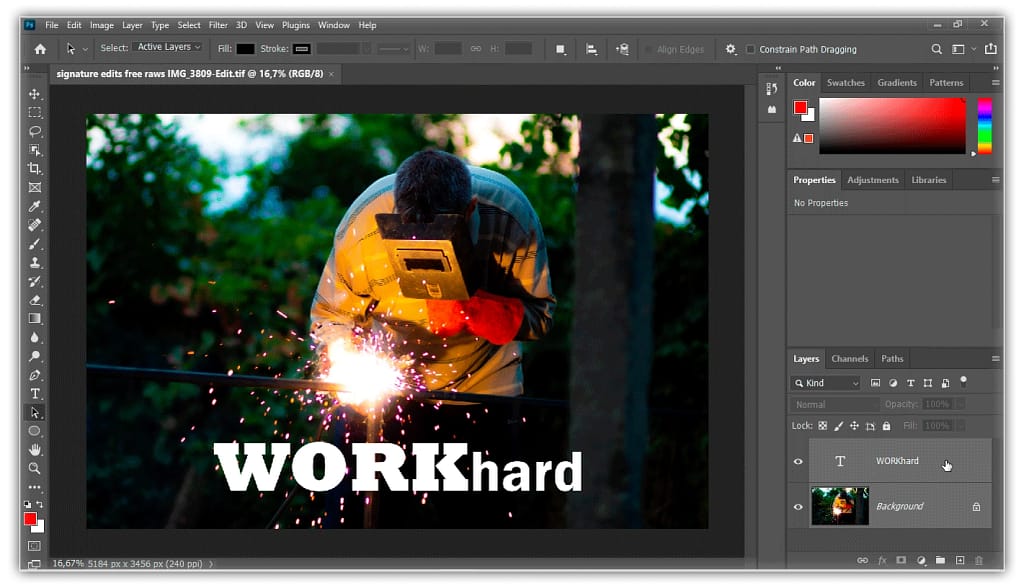The width and height of the screenshot is (1024, 588).
Task: Switch to the Swatches tab
Action: coord(846,82)
